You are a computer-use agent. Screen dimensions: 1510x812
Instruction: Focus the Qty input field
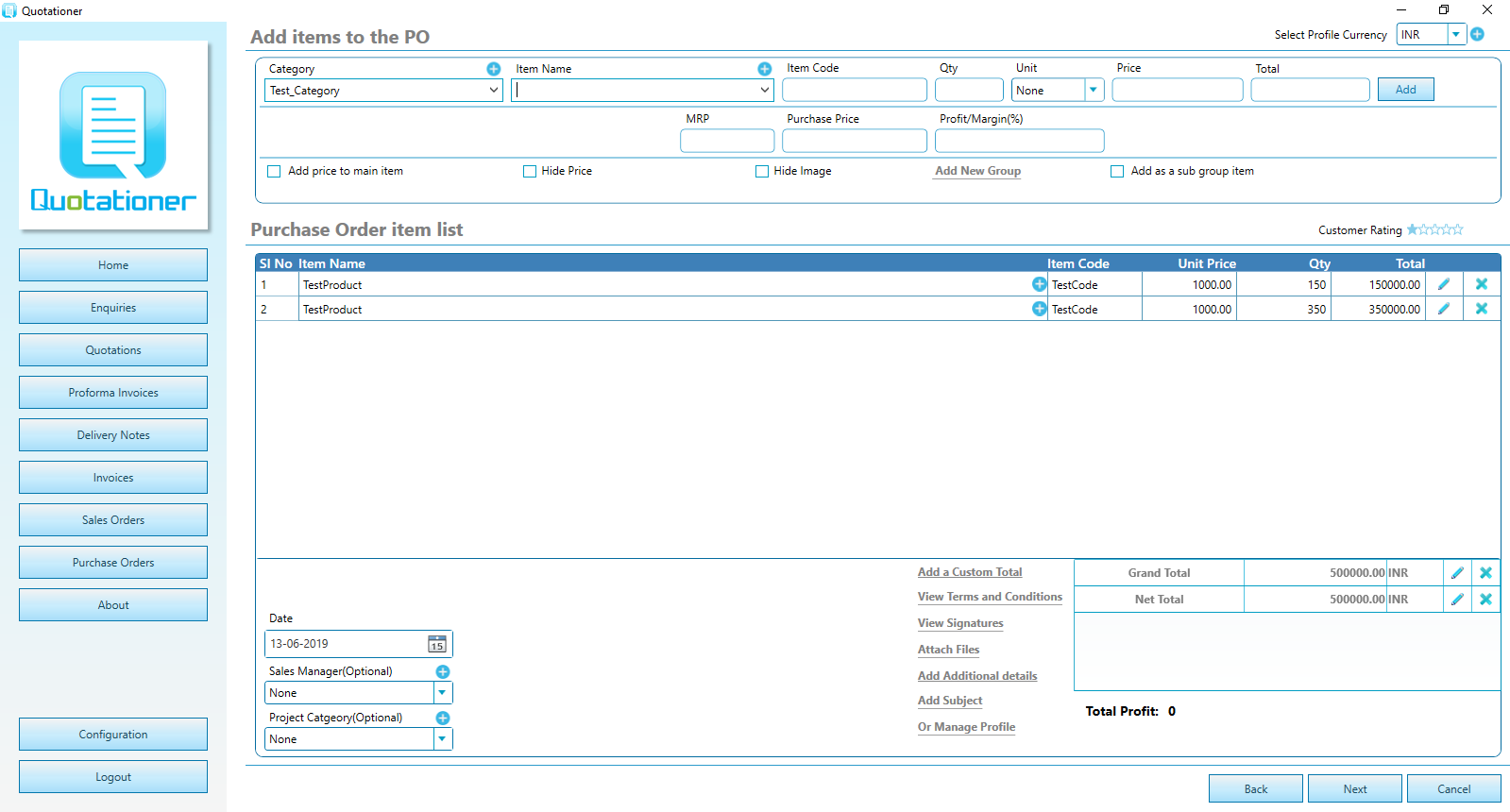[969, 91]
